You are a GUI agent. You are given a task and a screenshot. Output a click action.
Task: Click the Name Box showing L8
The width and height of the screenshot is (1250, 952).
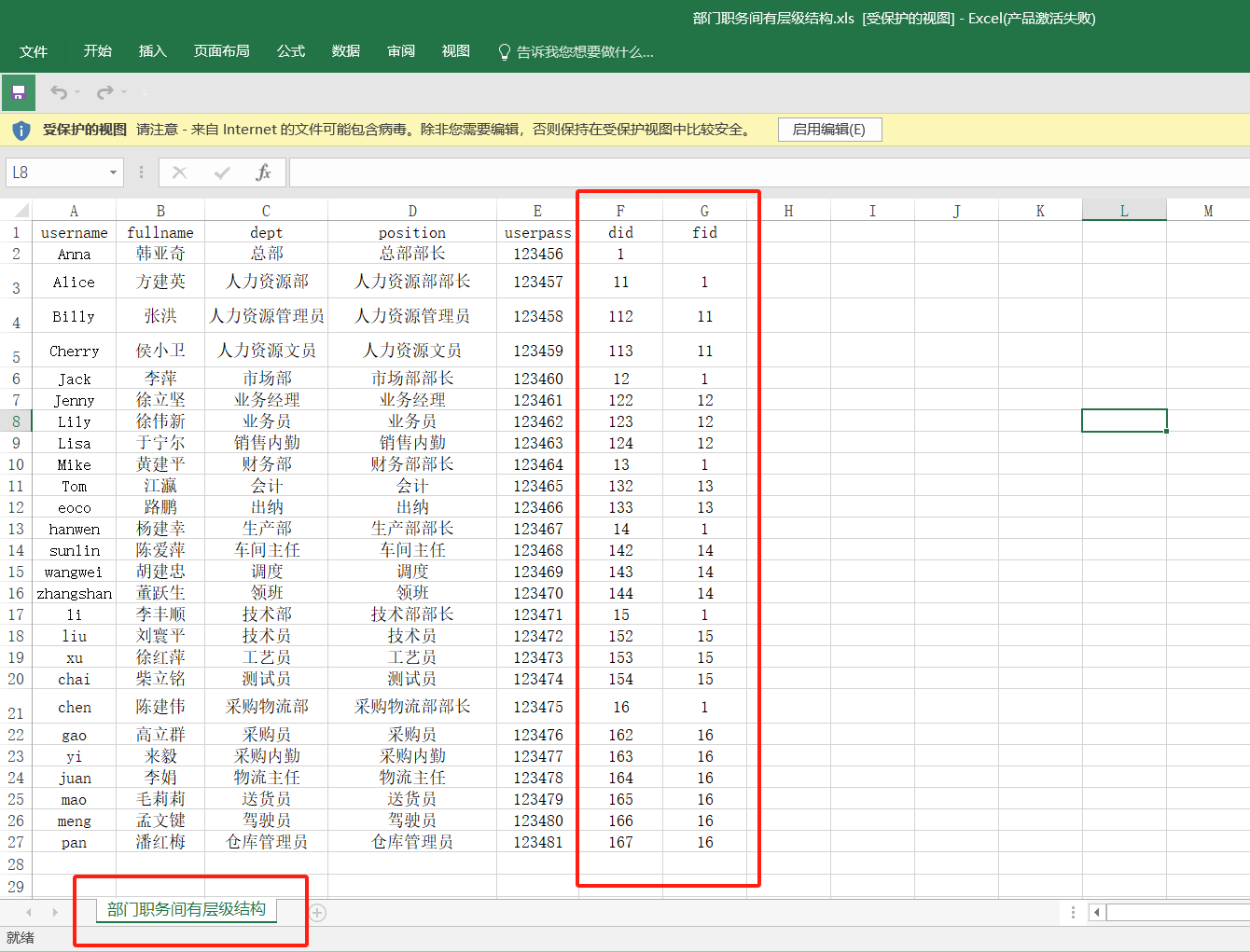point(56,172)
